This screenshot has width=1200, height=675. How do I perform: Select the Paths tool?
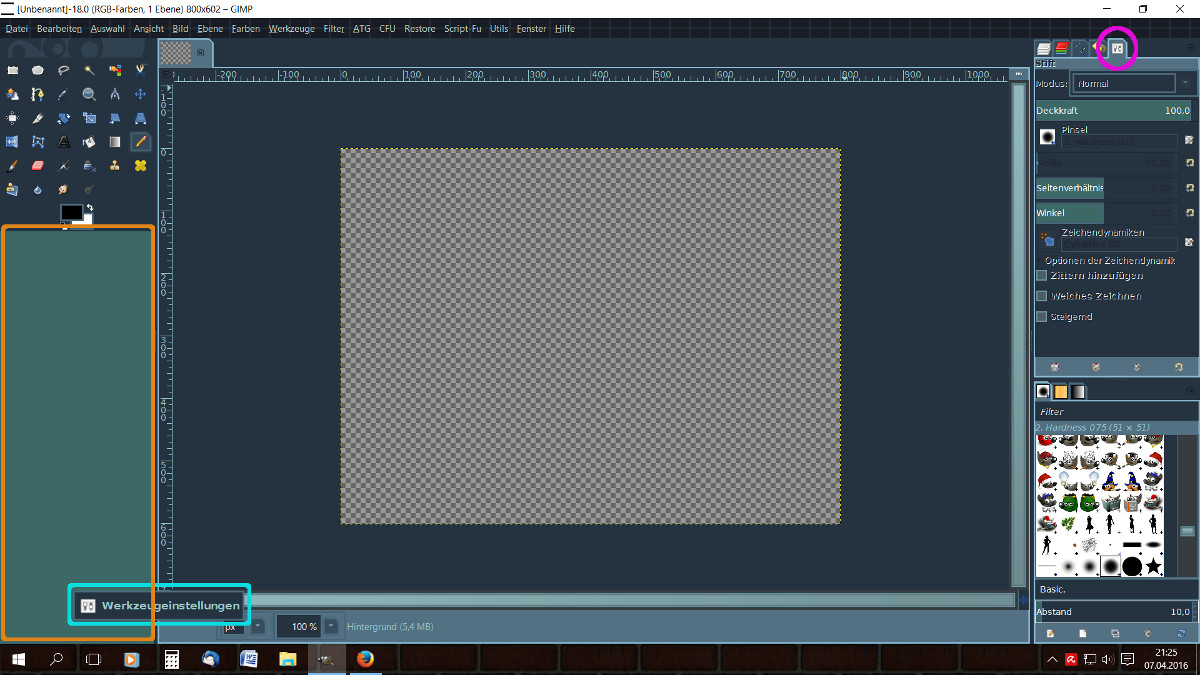point(37,94)
